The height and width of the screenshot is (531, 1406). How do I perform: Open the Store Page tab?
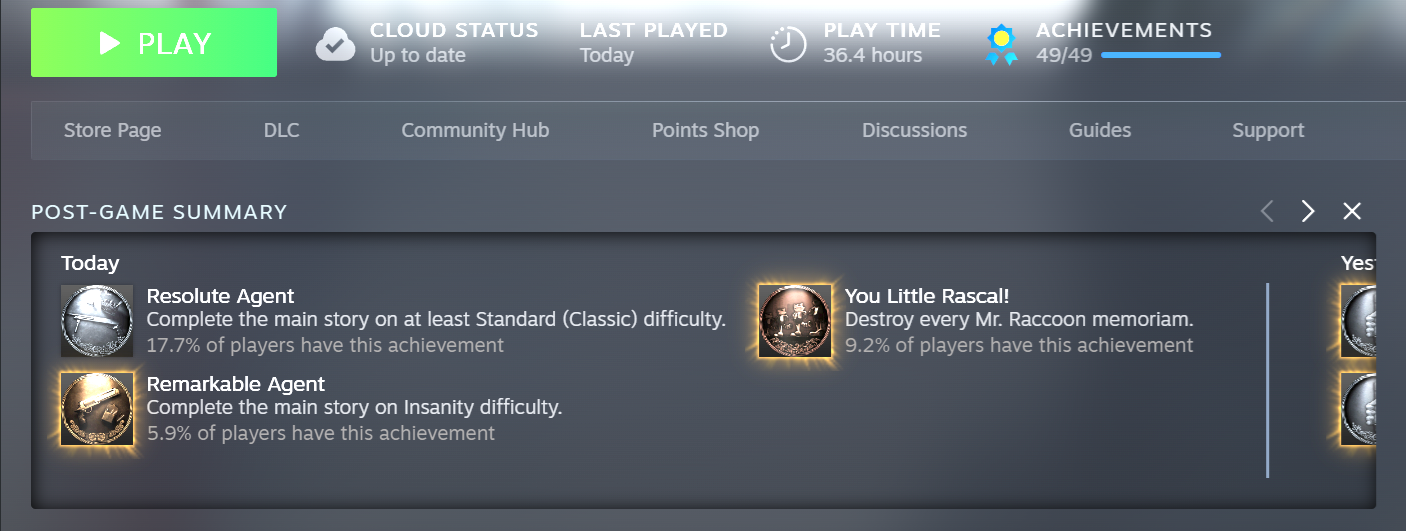(112, 130)
